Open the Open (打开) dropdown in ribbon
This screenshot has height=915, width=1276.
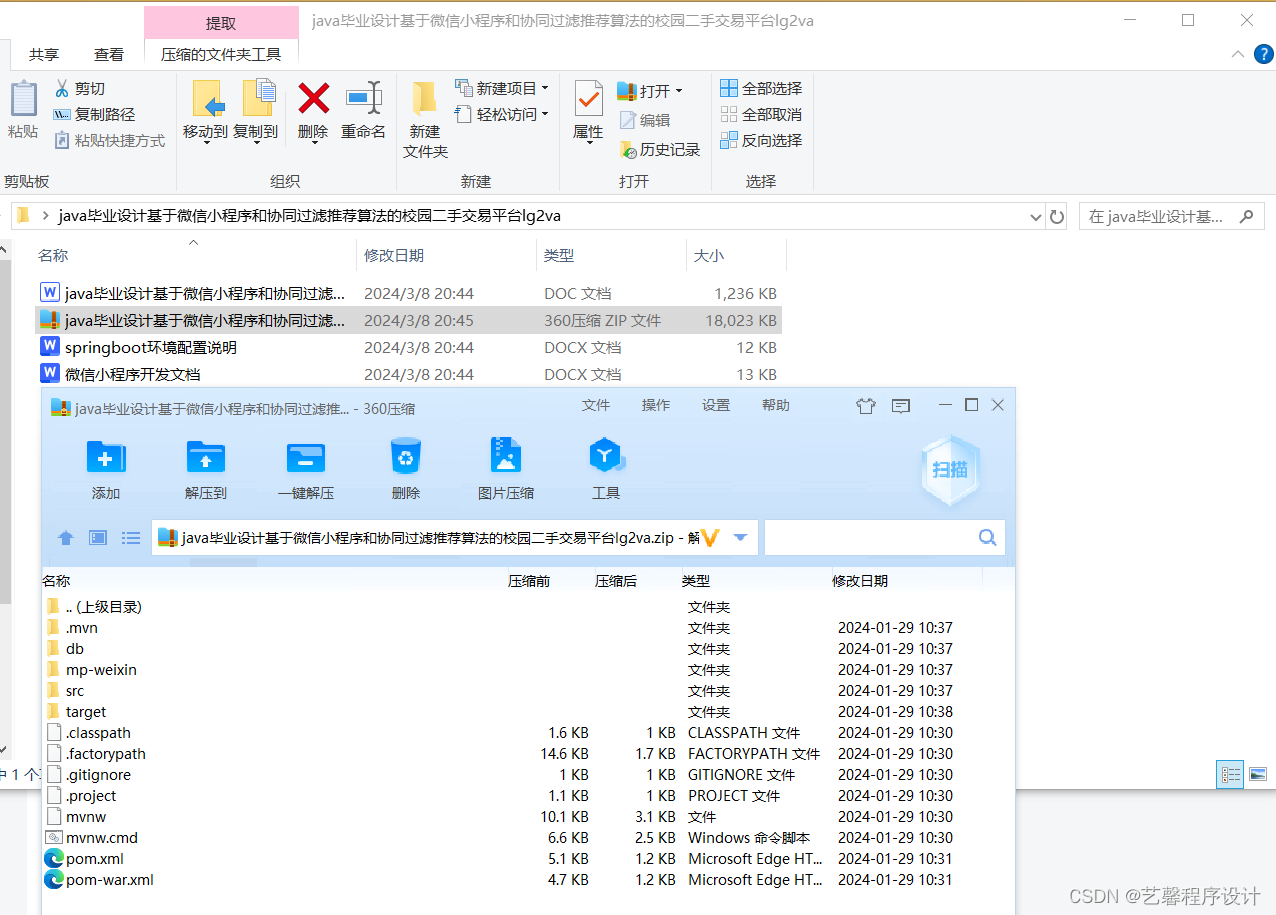pyautogui.click(x=679, y=91)
